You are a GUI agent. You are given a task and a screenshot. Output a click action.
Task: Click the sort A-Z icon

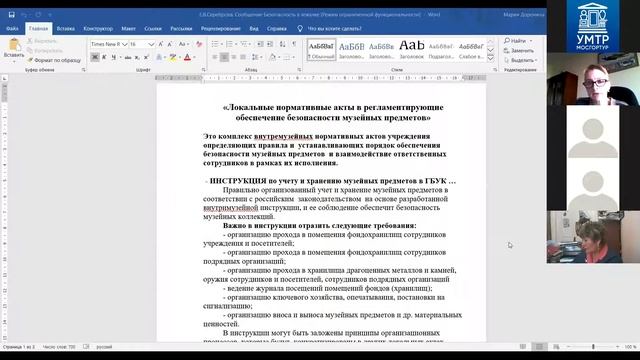point(282,44)
